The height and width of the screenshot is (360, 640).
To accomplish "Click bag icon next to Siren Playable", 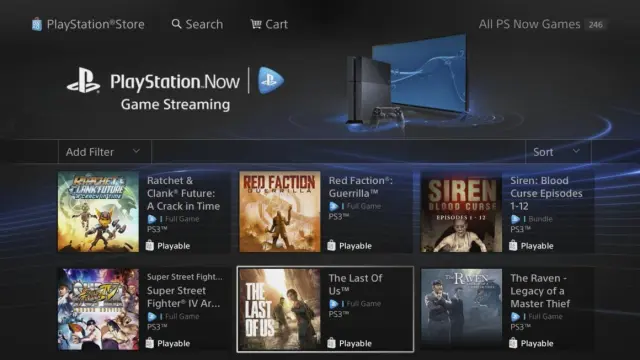I will tap(513, 246).
